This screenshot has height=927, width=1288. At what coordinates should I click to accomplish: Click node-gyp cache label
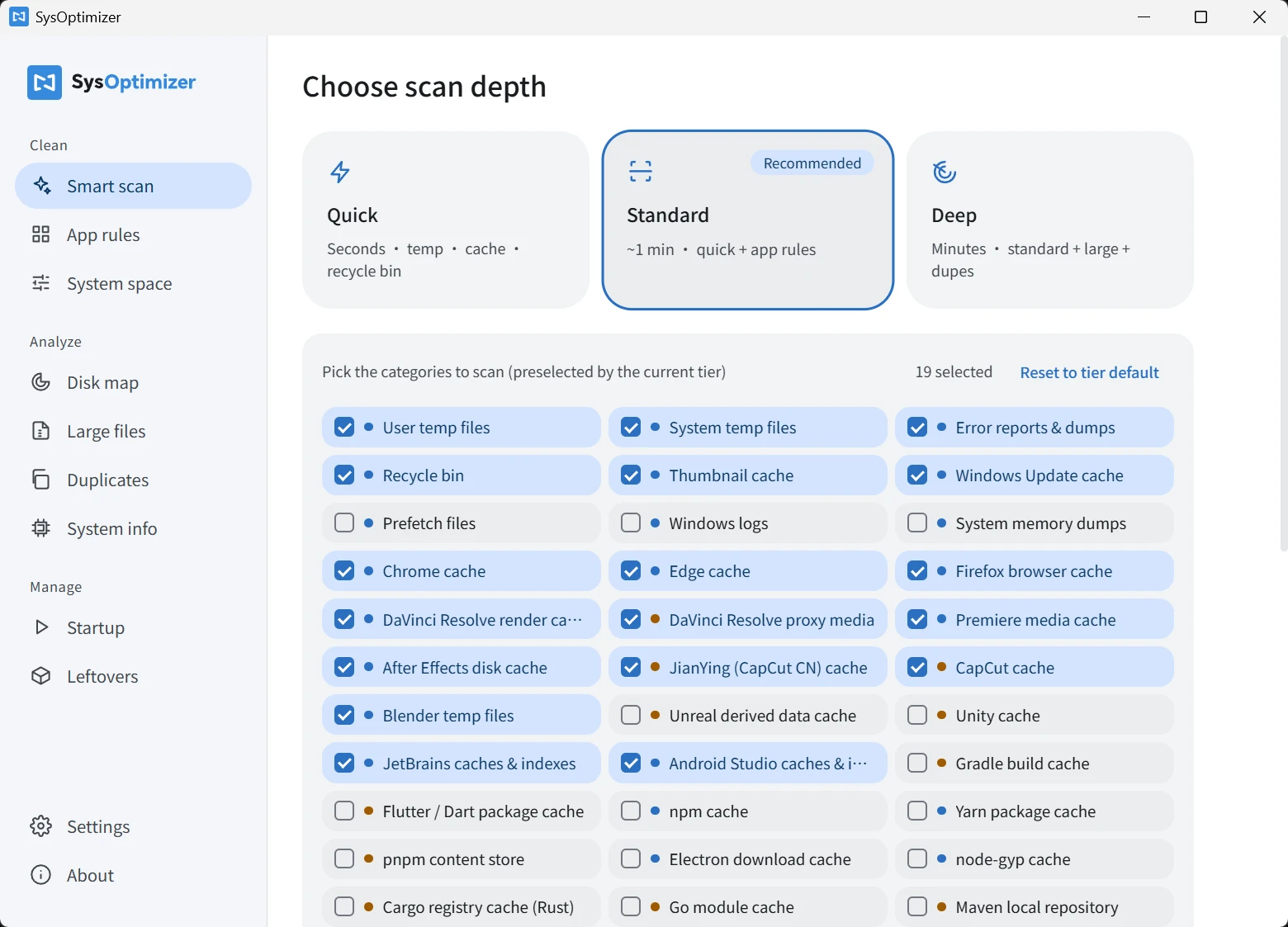coord(1013,859)
